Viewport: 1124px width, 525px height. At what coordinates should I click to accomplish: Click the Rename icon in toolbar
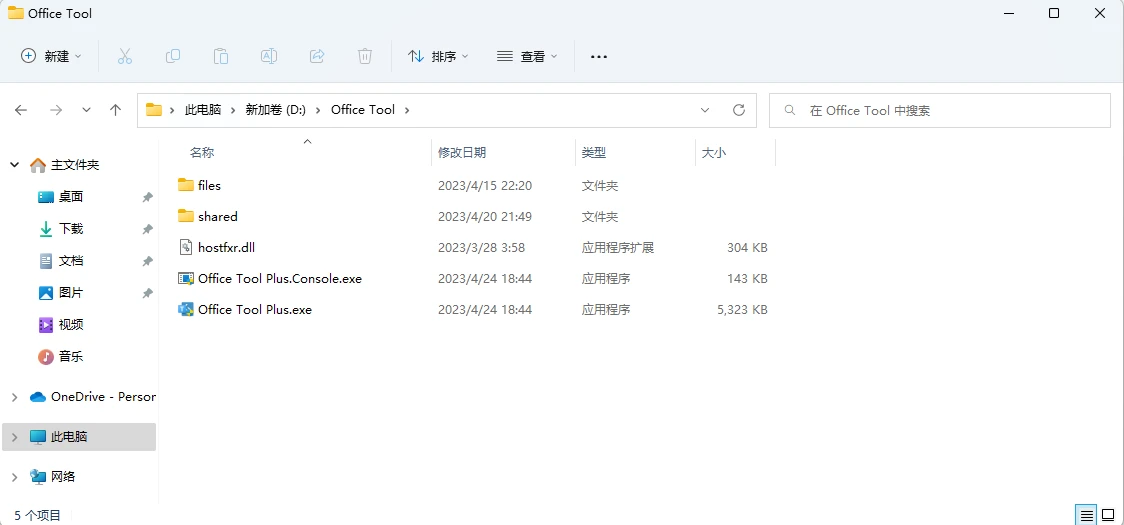(269, 56)
